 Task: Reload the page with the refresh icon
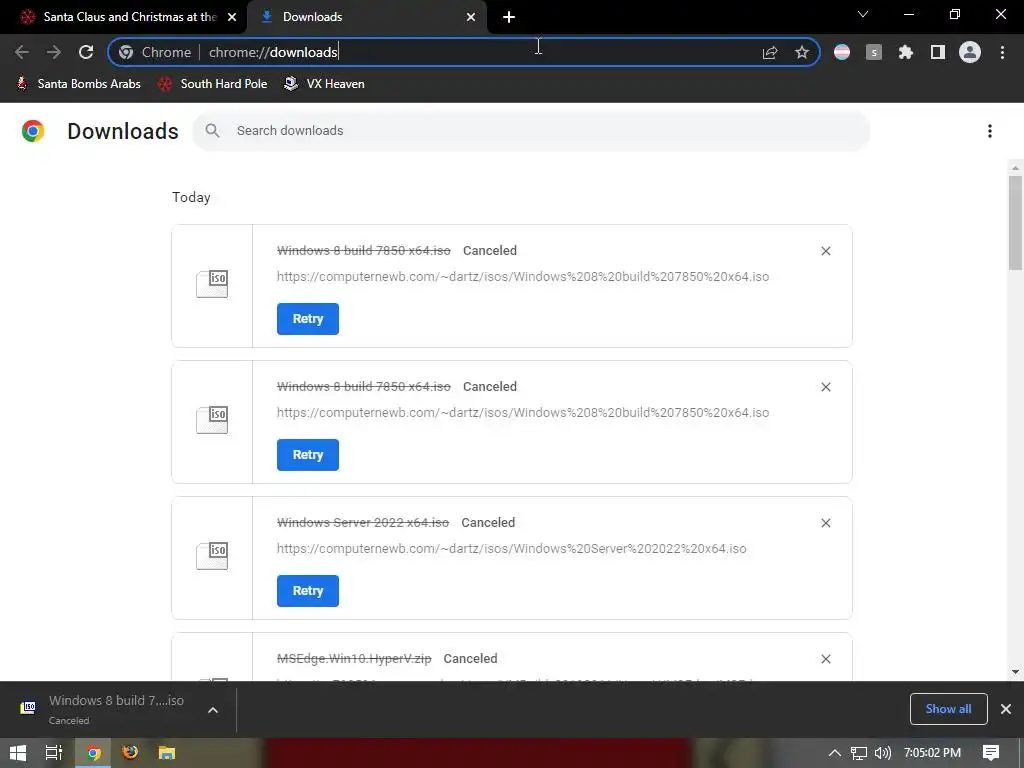click(86, 52)
